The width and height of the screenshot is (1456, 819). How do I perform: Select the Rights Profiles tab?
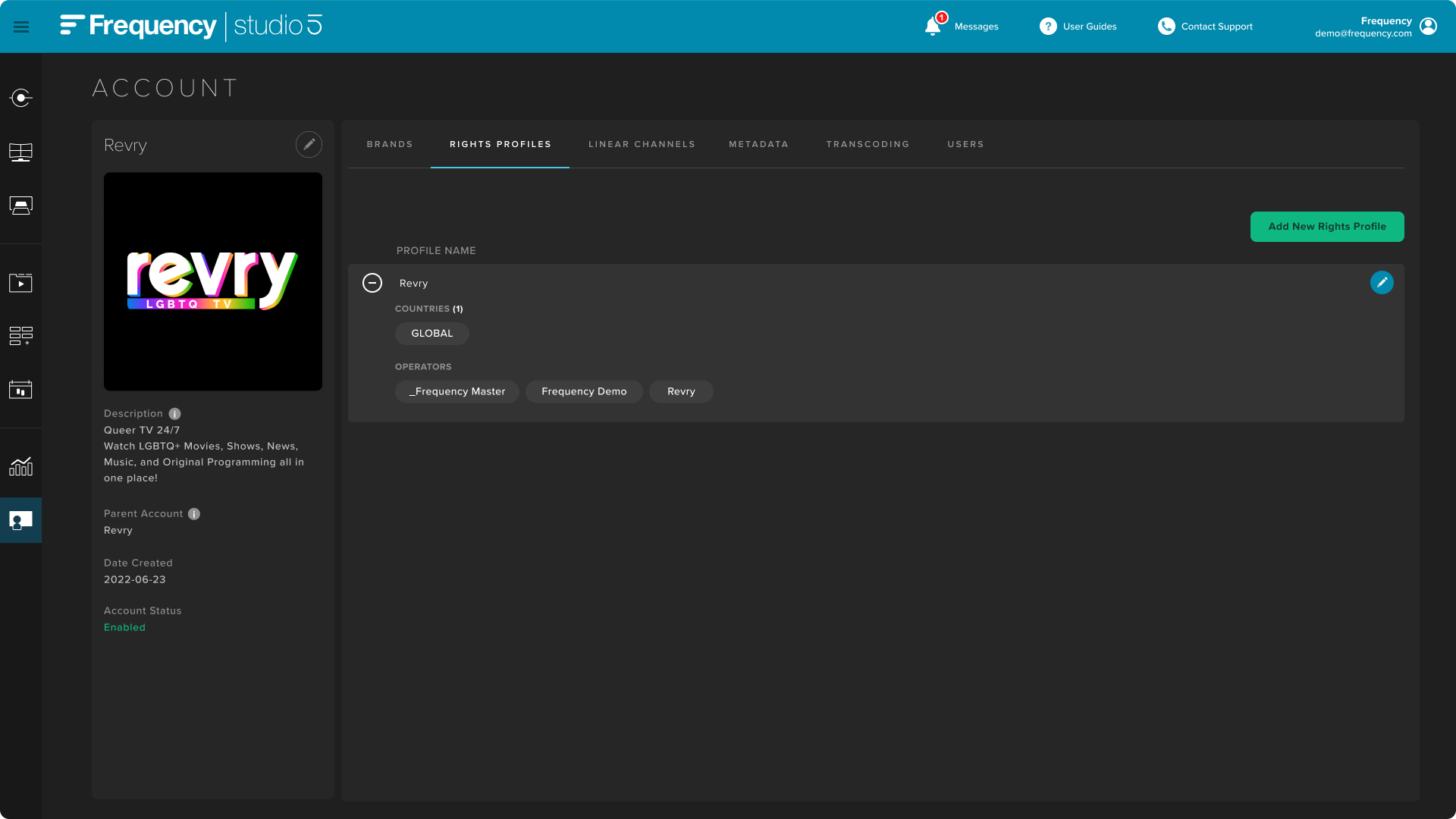(500, 144)
